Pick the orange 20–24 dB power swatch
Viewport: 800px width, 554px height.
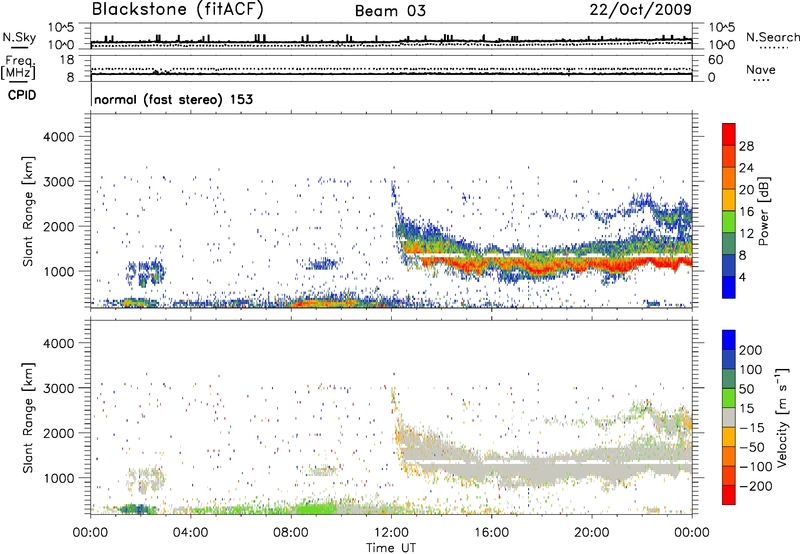point(729,178)
